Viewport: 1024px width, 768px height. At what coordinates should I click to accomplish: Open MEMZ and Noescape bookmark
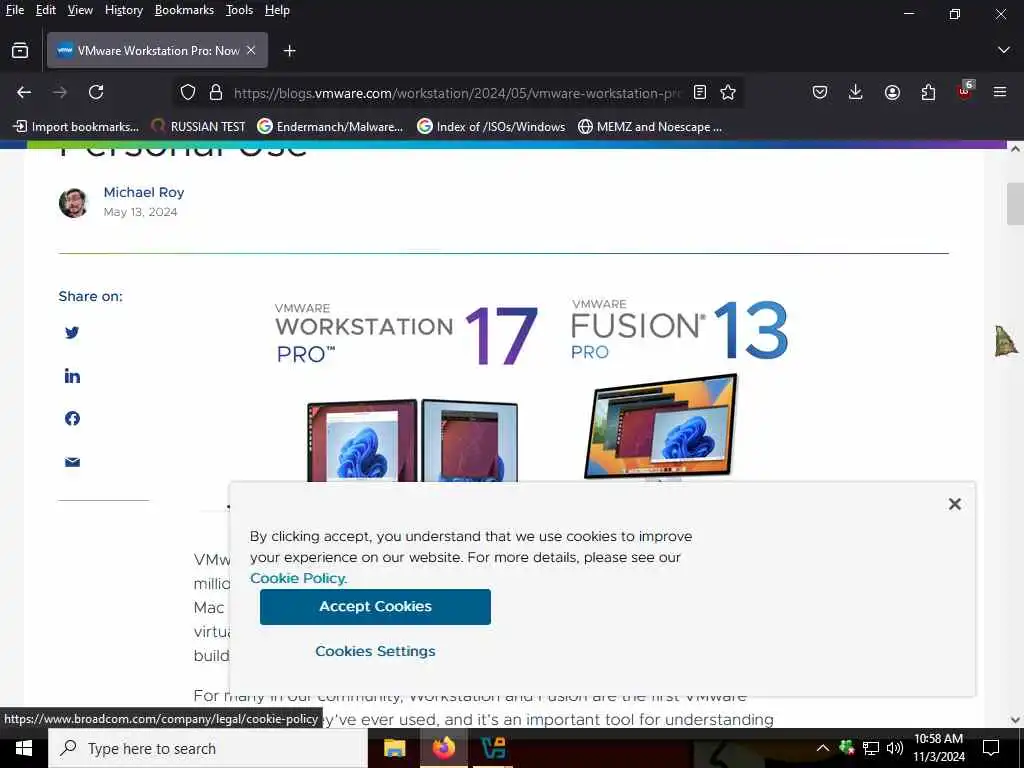pyautogui.click(x=650, y=127)
